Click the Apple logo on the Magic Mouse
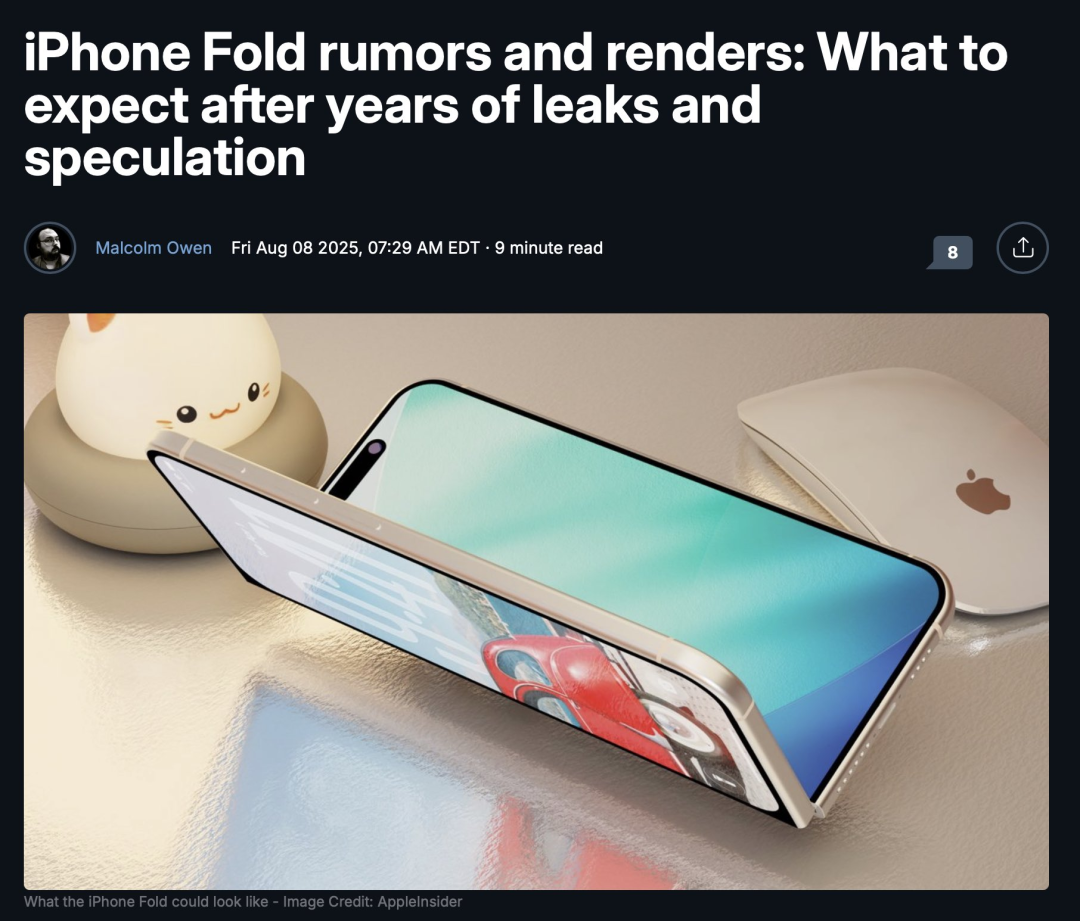This screenshot has width=1080, height=921. pyautogui.click(x=982, y=492)
